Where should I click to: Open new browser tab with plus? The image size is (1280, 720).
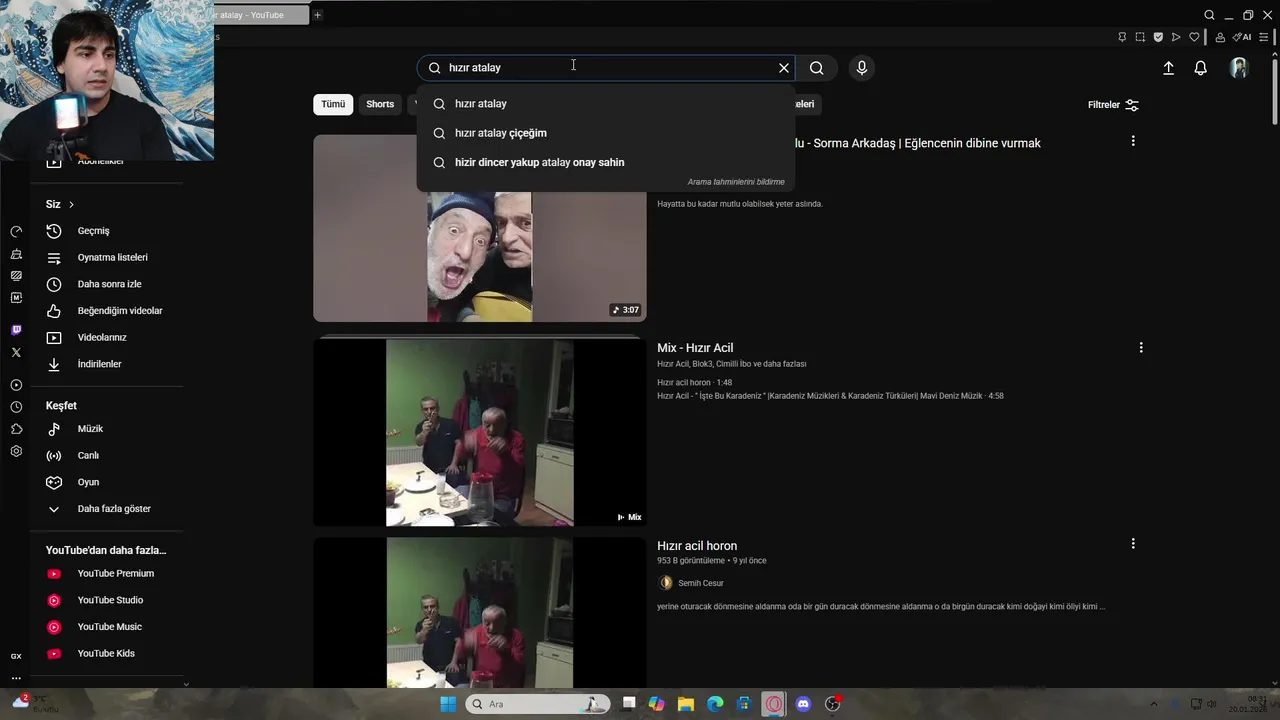tap(318, 15)
